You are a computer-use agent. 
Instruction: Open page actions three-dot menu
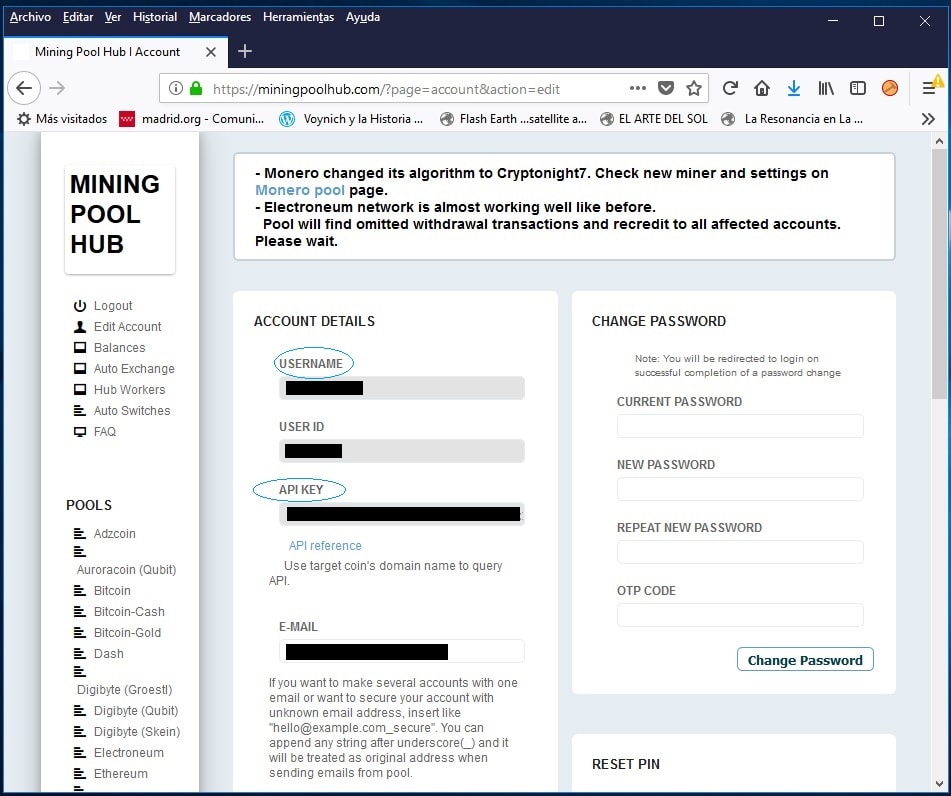(638, 88)
